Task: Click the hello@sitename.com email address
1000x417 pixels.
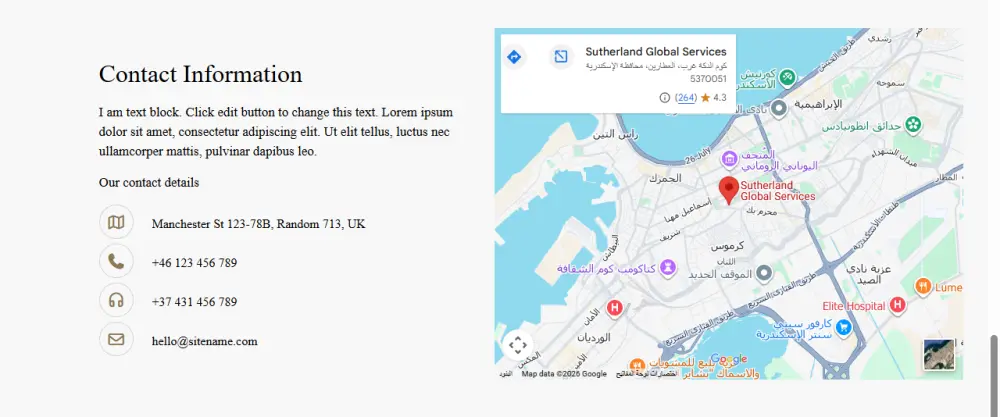Action: [x=205, y=341]
